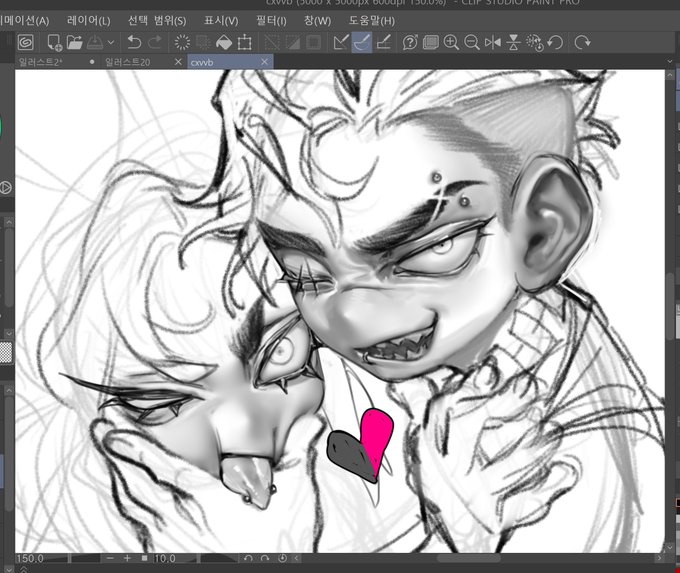Open the 창(W) menu
680x573 pixels.
tap(317, 20)
